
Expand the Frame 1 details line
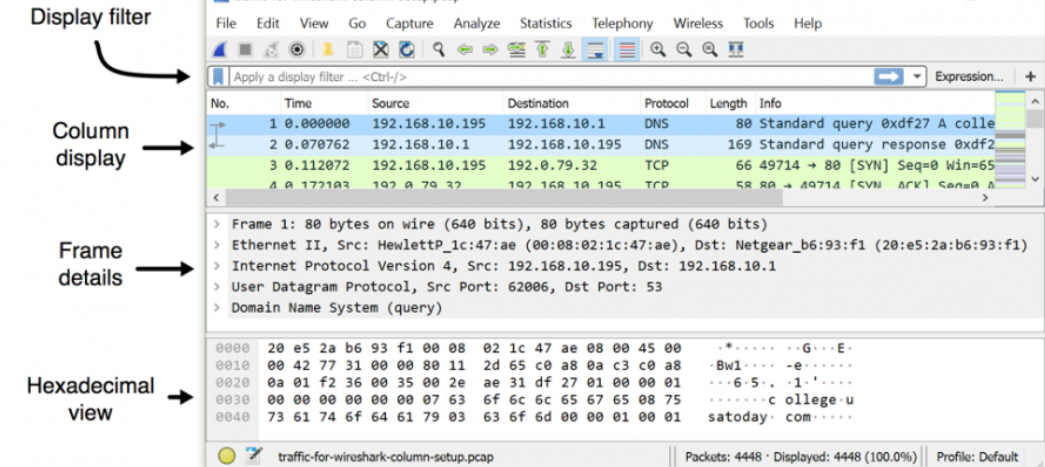pos(217,224)
